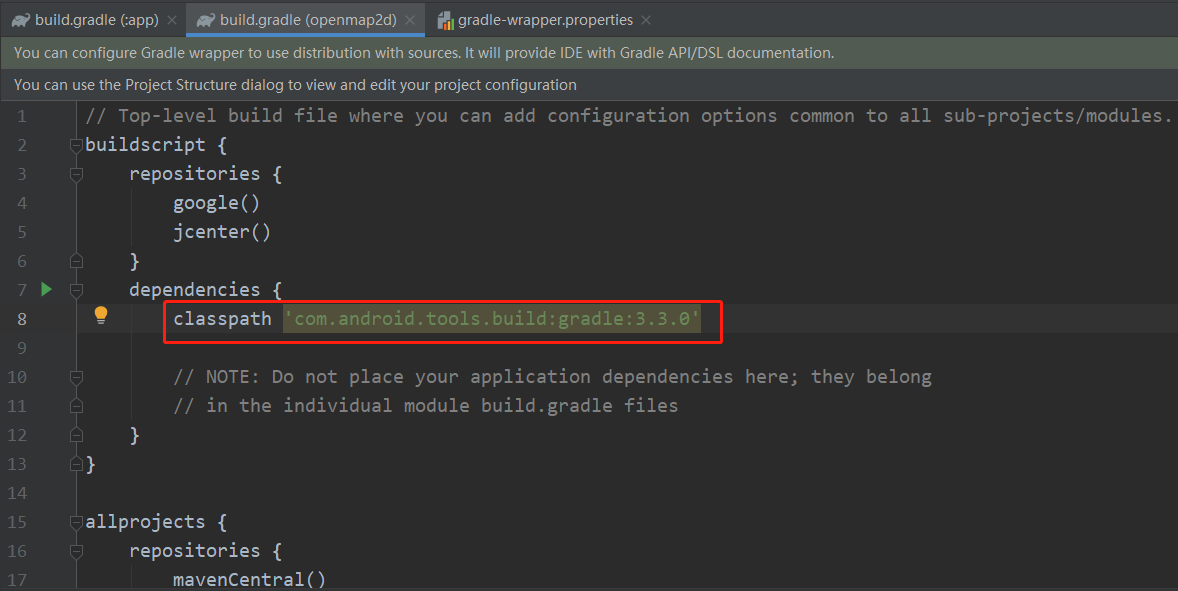Click the fold end marker on line 12
This screenshot has width=1178, height=591.
pyautogui.click(x=76, y=435)
